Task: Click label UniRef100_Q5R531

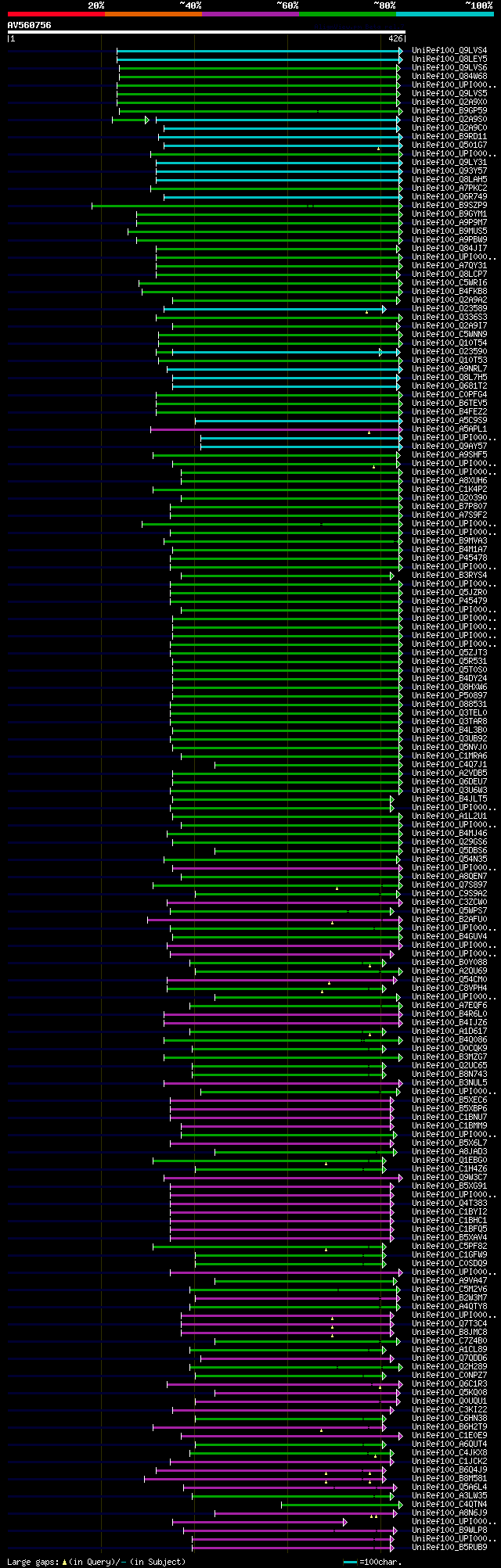Action: [x=449, y=662]
